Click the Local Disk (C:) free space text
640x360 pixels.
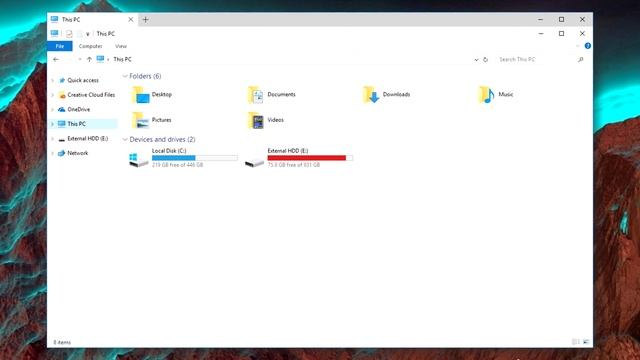click(178, 165)
